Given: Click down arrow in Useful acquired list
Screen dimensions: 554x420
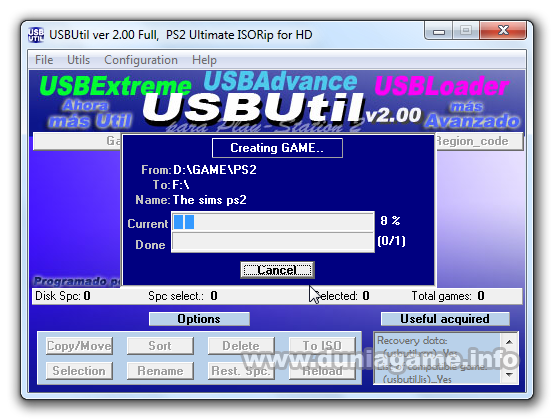Looking at the screenshot, I should [x=509, y=374].
